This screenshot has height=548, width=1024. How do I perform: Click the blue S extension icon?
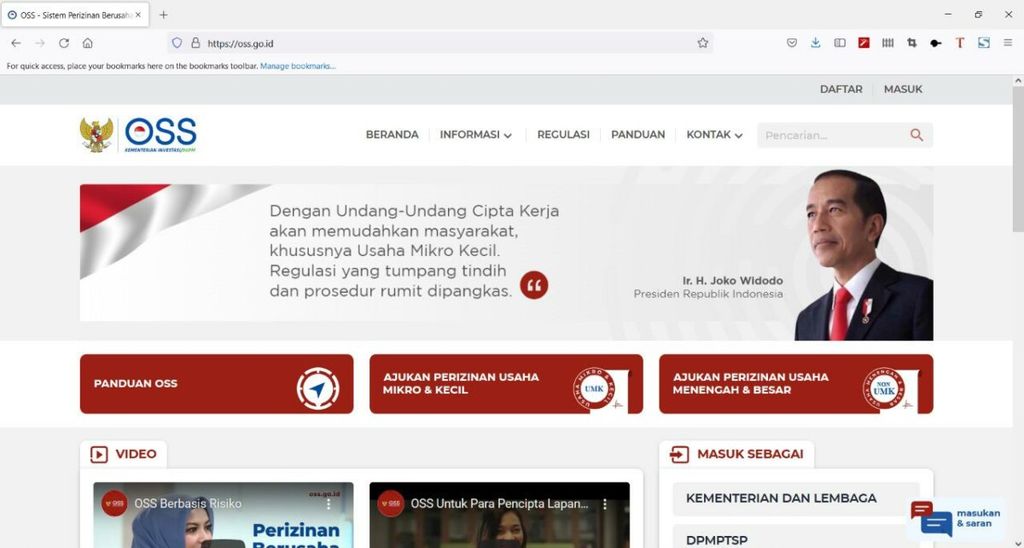tap(984, 43)
